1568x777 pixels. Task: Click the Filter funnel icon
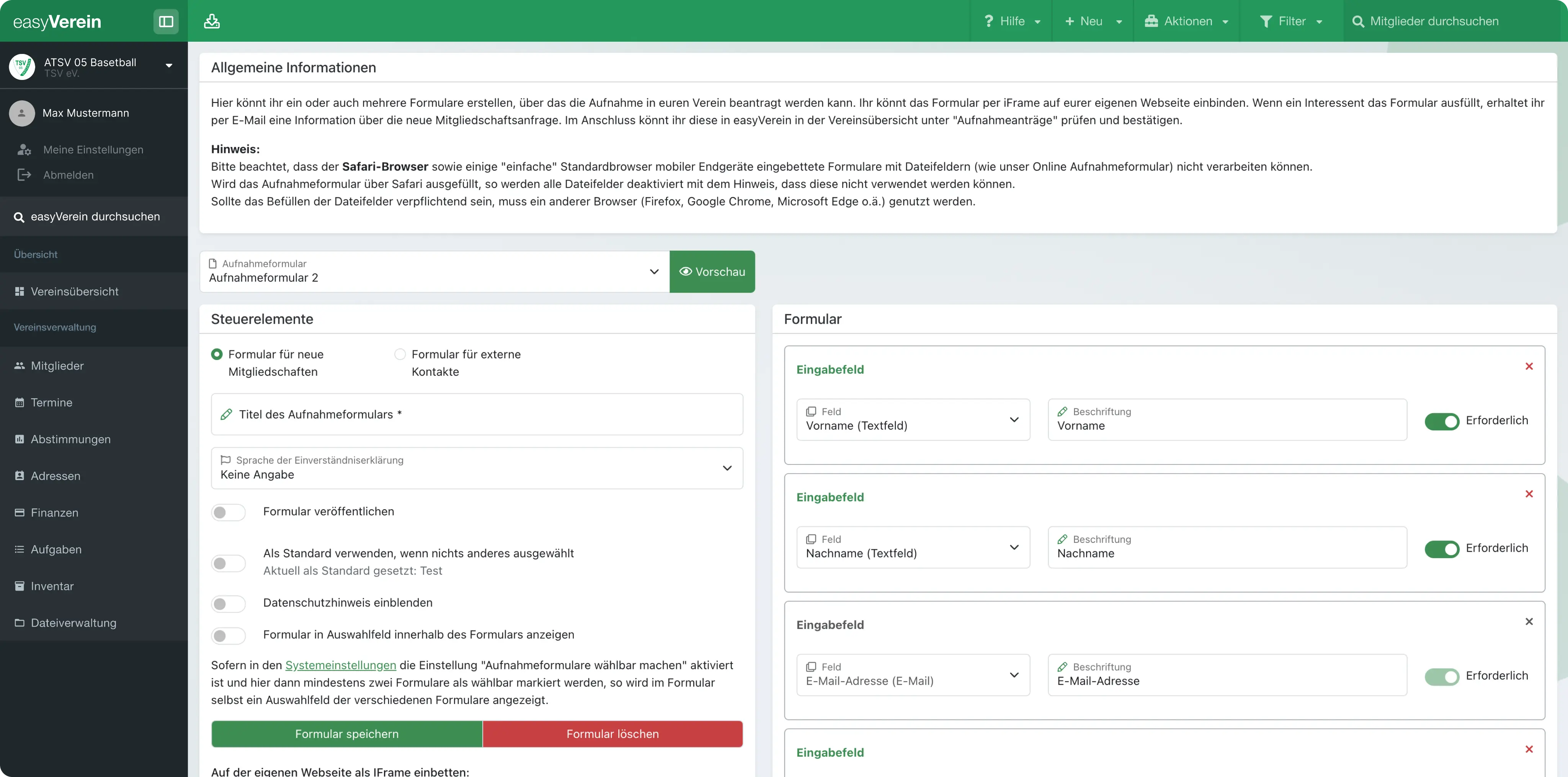1266,21
